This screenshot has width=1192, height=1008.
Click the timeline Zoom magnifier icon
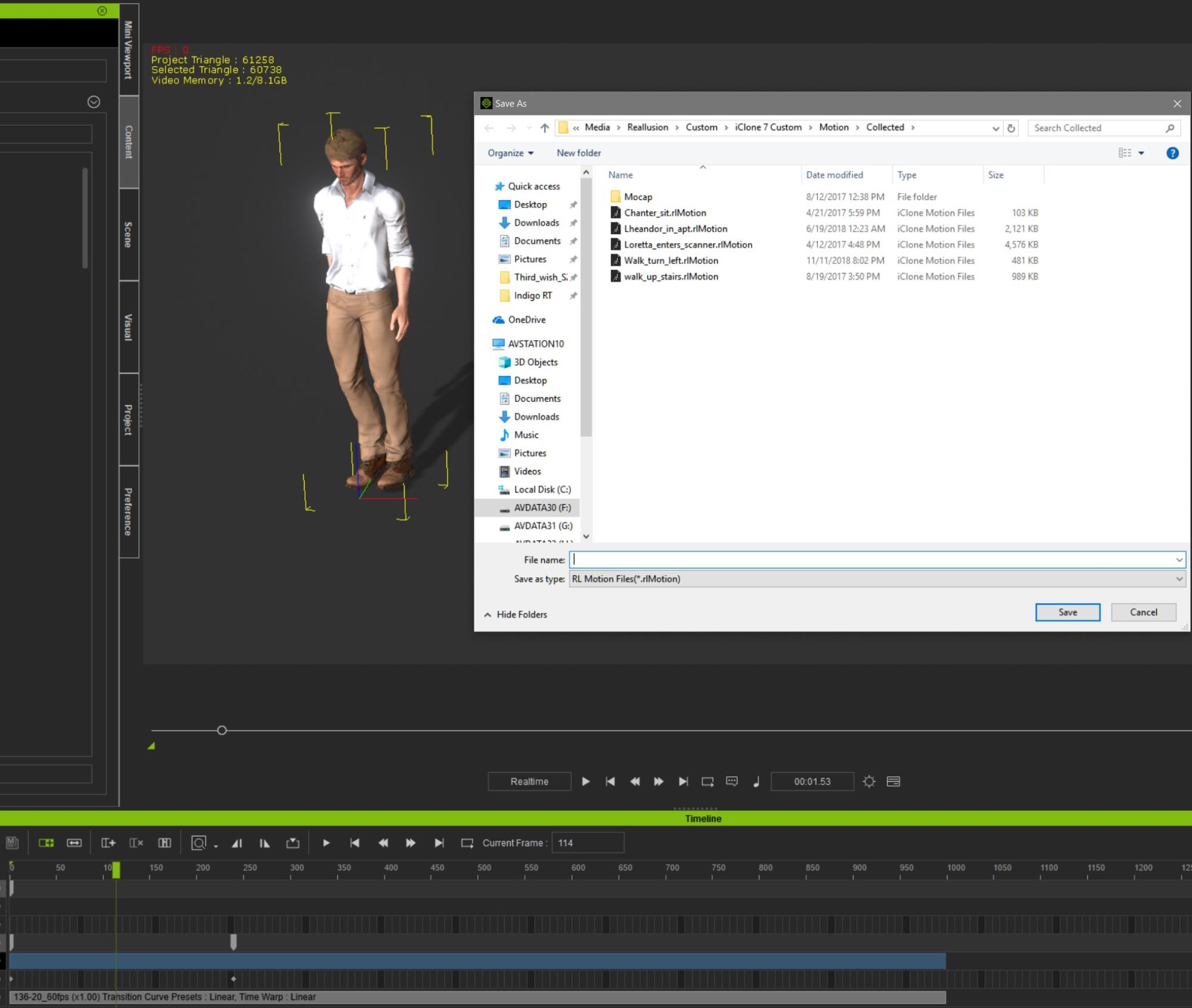198,843
